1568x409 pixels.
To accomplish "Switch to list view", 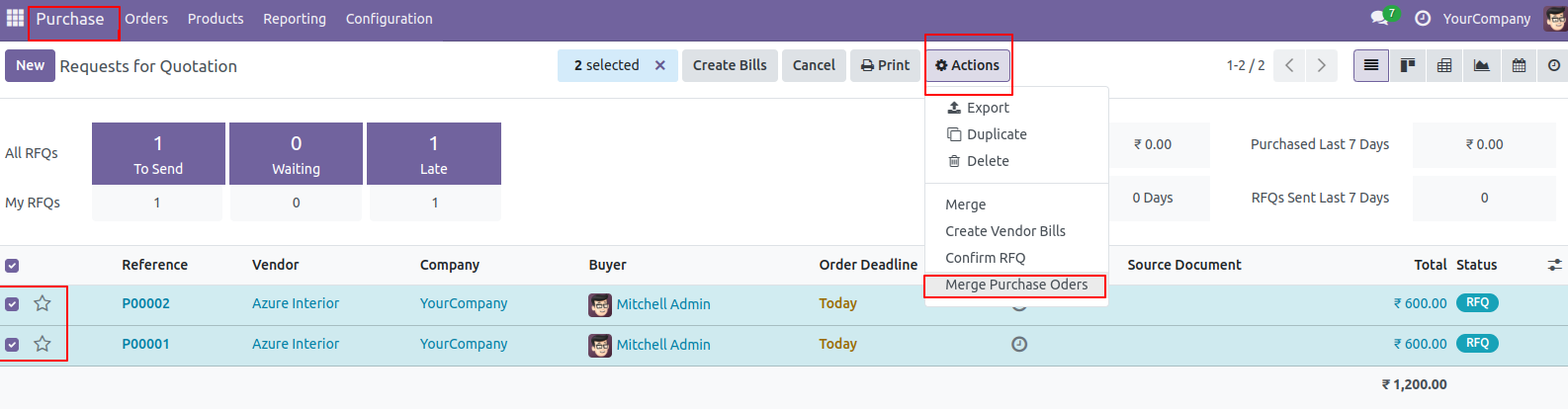I will point(1371,65).
